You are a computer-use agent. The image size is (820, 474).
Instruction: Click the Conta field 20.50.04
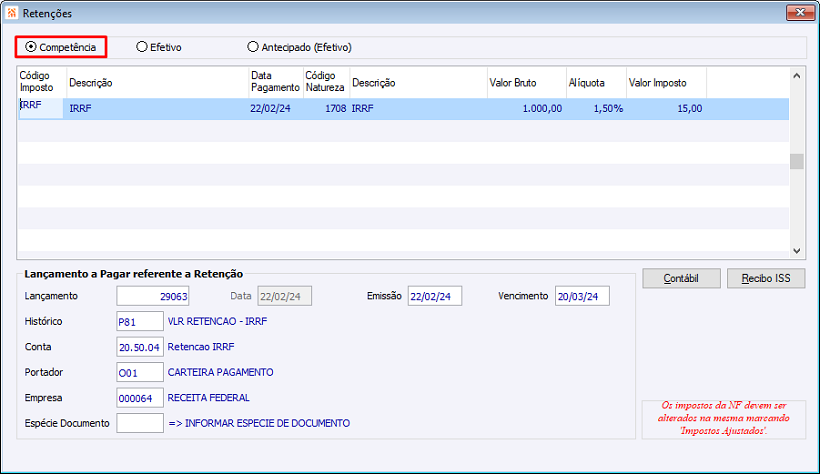140,347
